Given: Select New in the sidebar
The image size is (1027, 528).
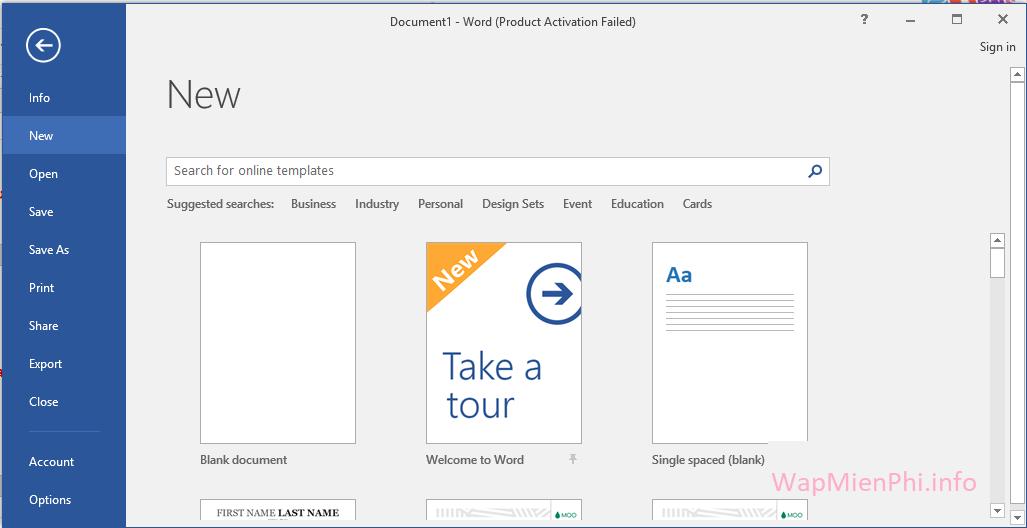Looking at the screenshot, I should [x=63, y=136].
